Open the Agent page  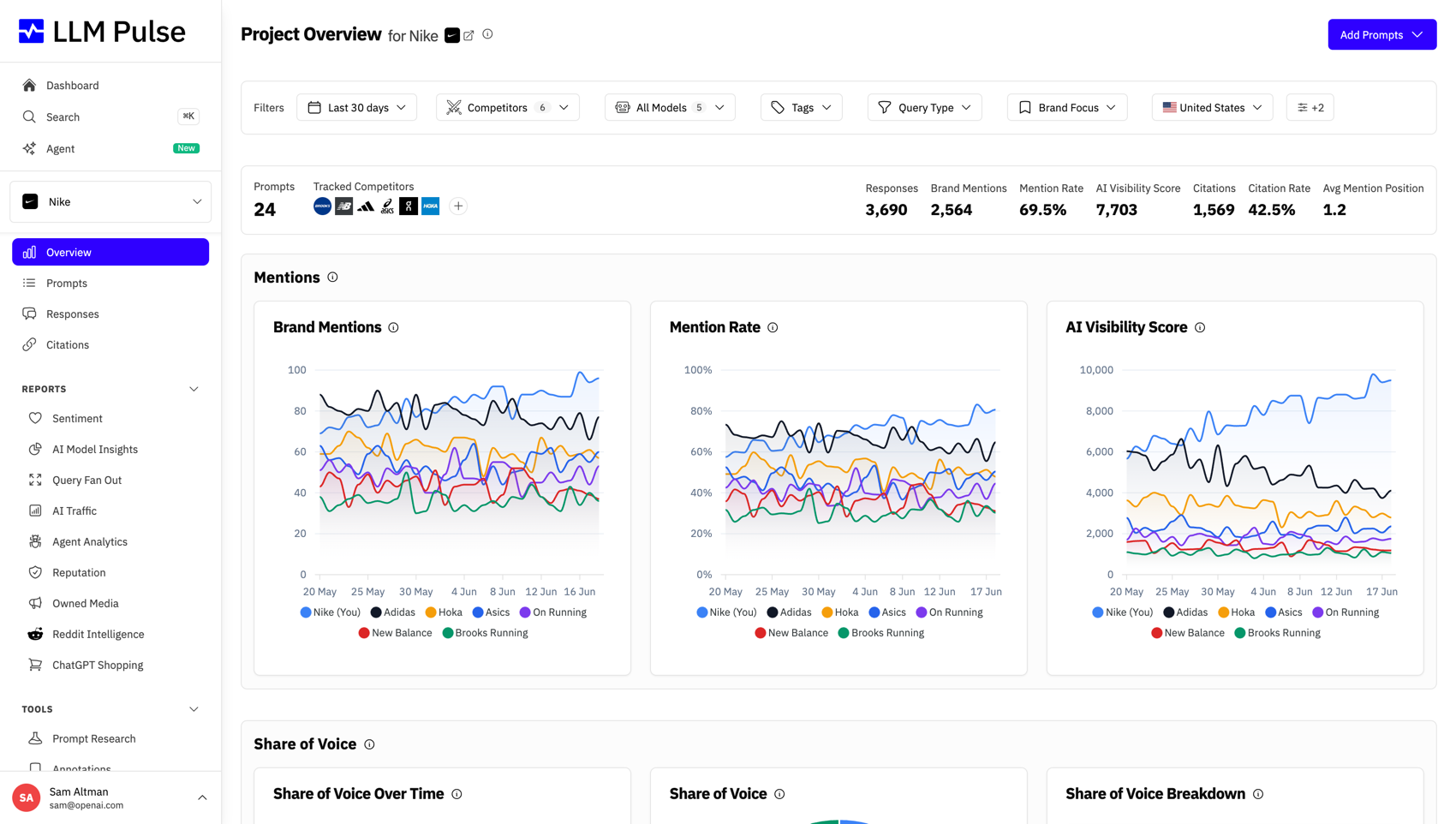[x=110, y=148]
